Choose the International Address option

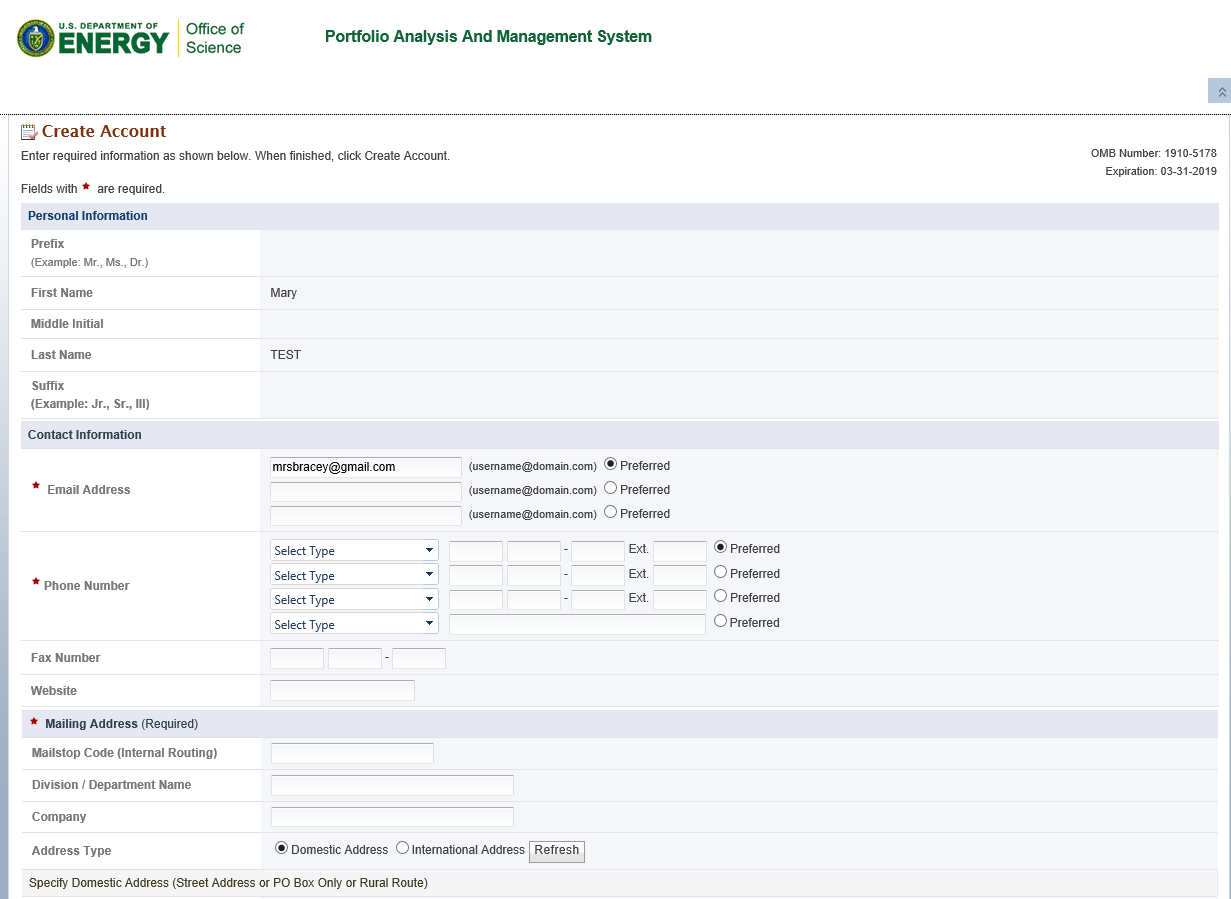402,849
